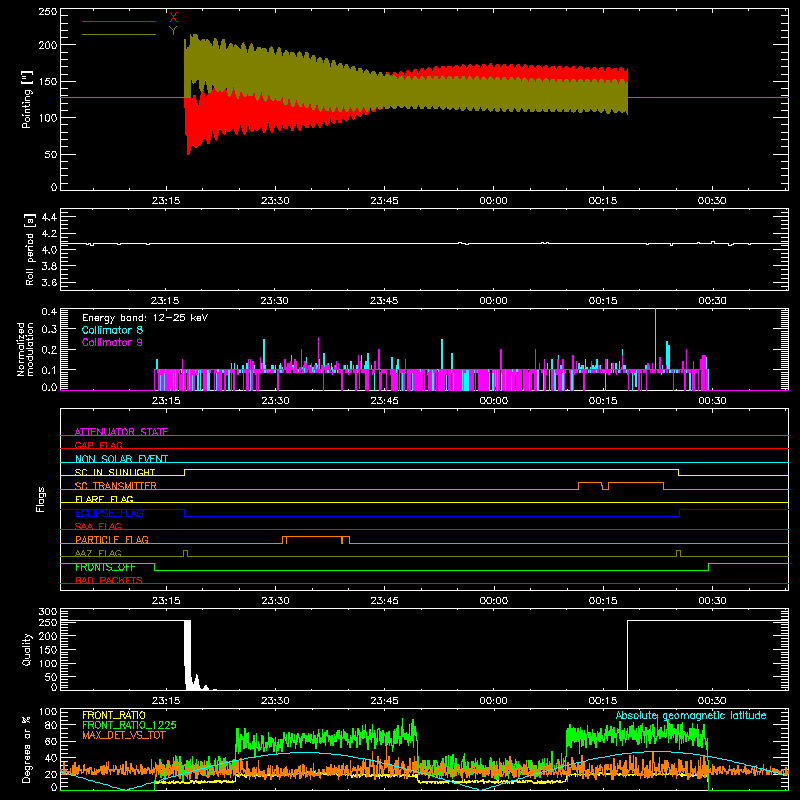
Task: Click the 'Normalized modulation' axis title
Action: pyautogui.click(x=25, y=349)
